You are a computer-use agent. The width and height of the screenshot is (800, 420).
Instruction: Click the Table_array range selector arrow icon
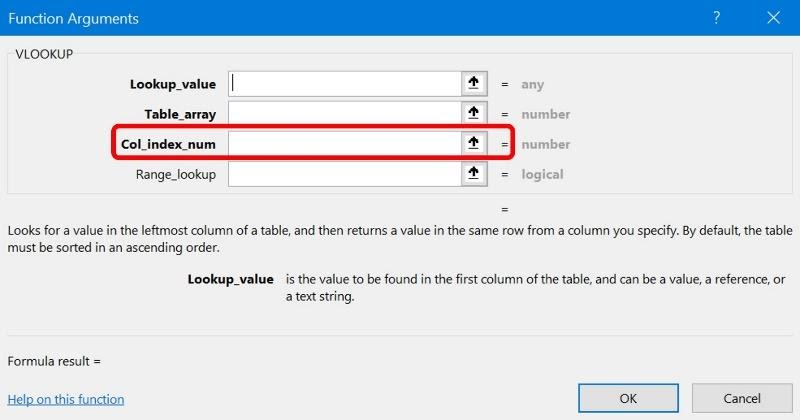click(474, 114)
